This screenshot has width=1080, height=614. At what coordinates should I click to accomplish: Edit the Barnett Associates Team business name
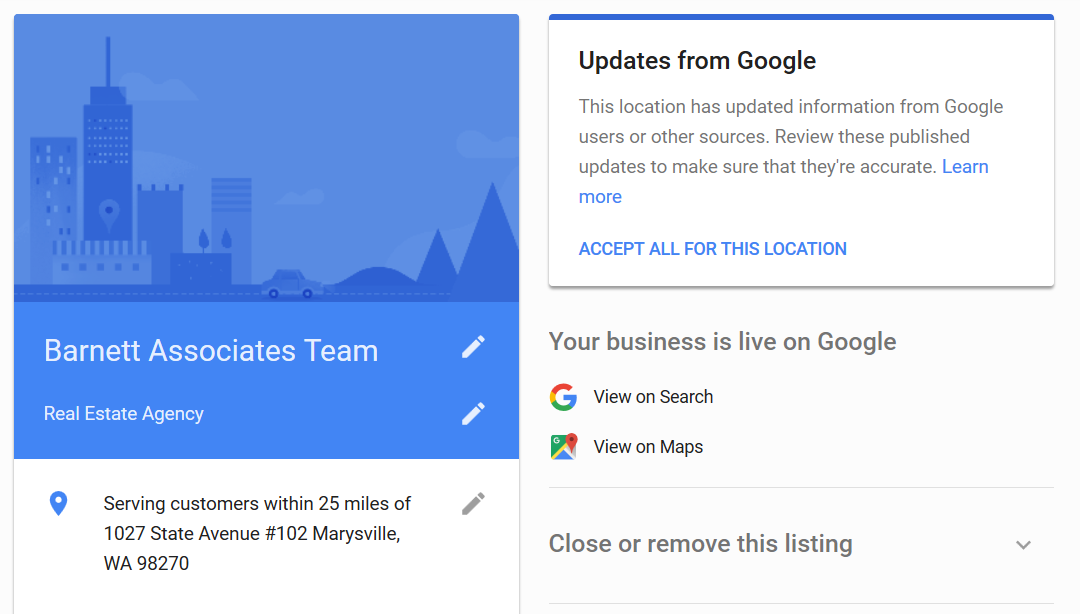473,347
